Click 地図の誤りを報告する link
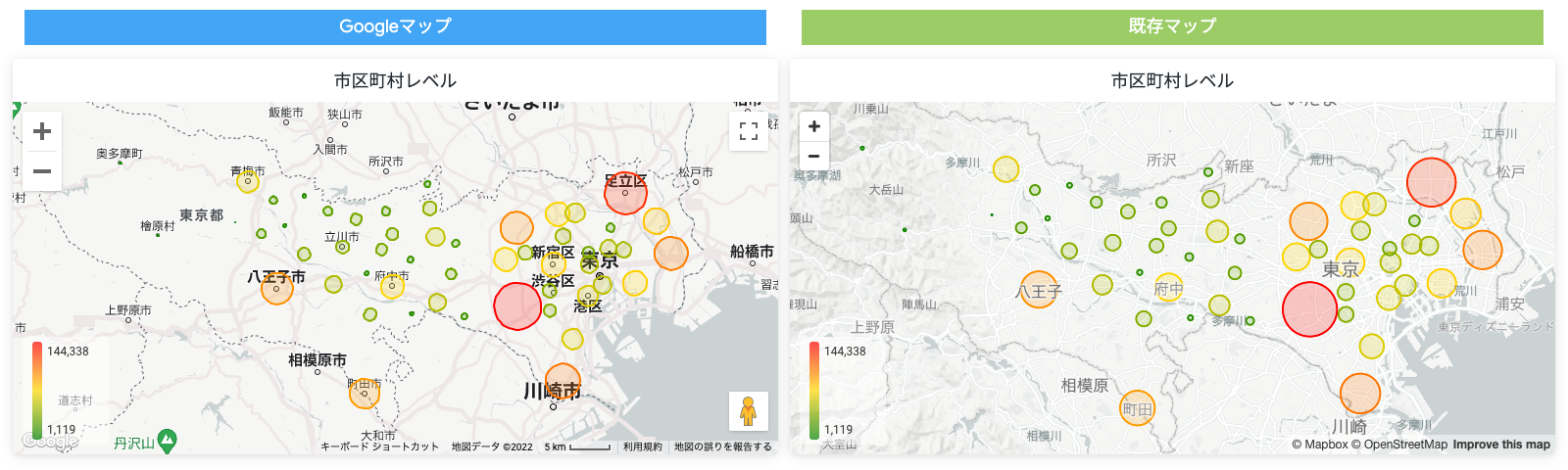Viewport: 1568px width, 470px height. click(723, 446)
